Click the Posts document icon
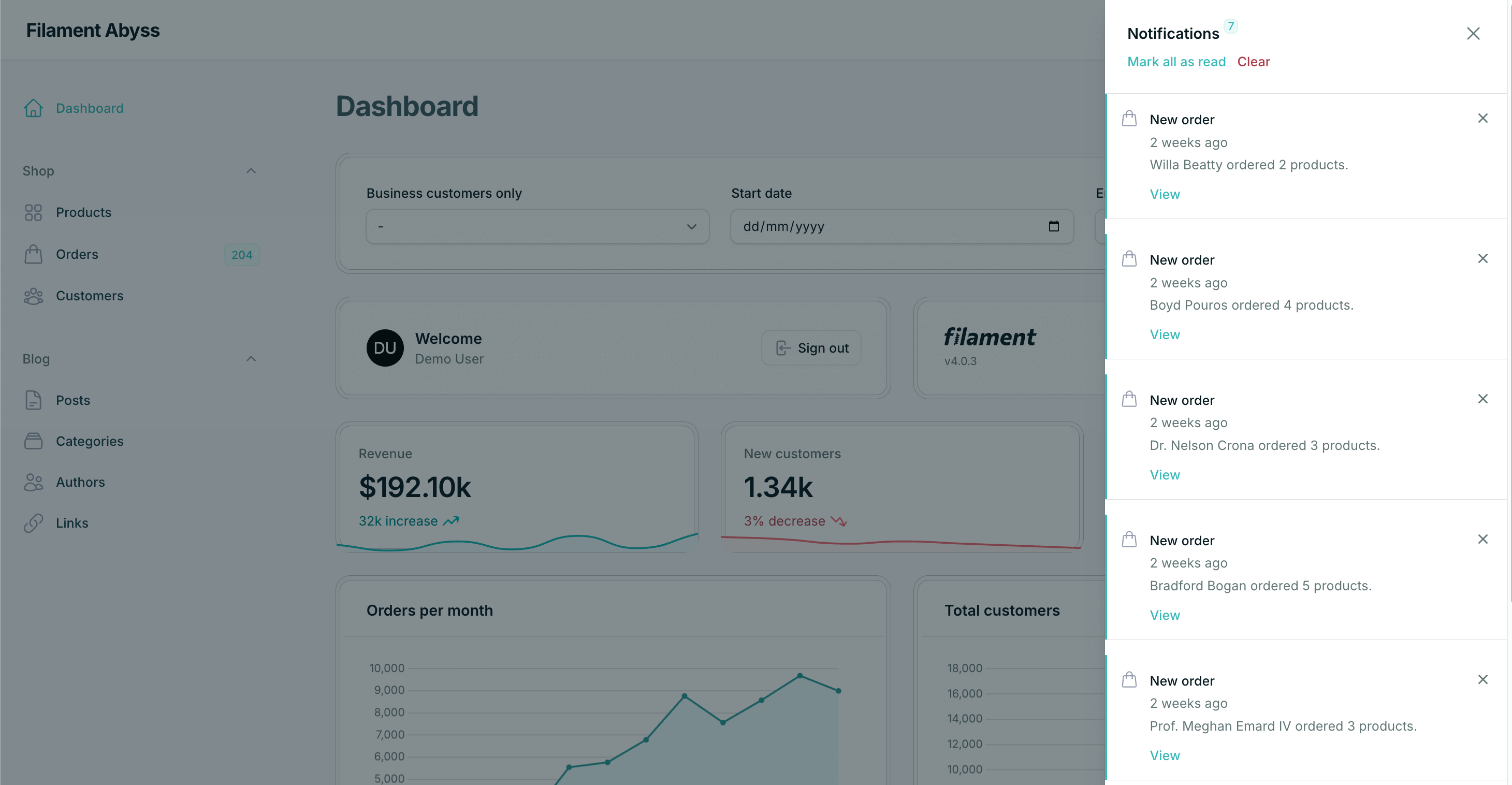The width and height of the screenshot is (1512, 785). click(x=33, y=400)
